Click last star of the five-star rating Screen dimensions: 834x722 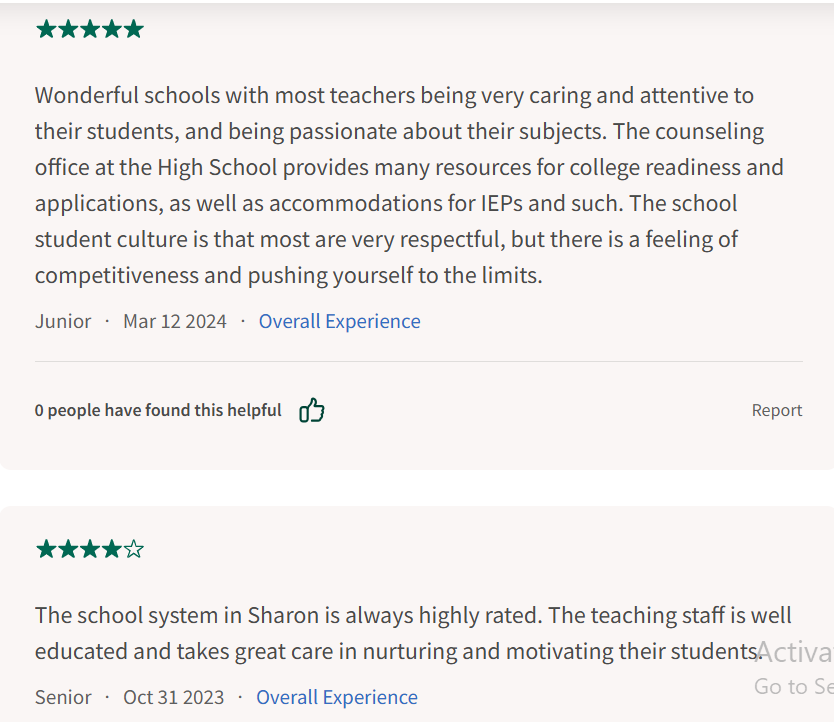click(134, 29)
